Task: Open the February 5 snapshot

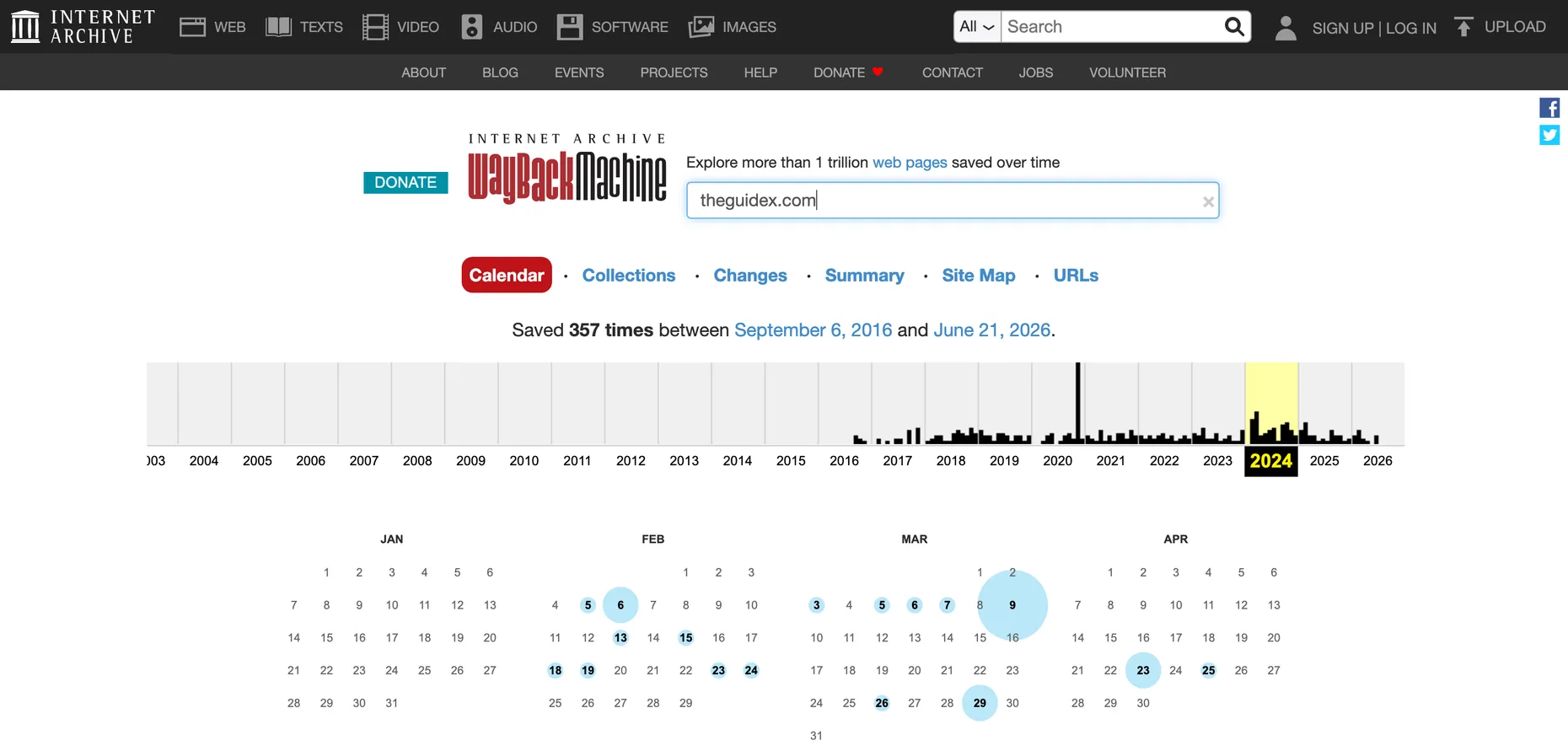Action: pyautogui.click(x=588, y=605)
